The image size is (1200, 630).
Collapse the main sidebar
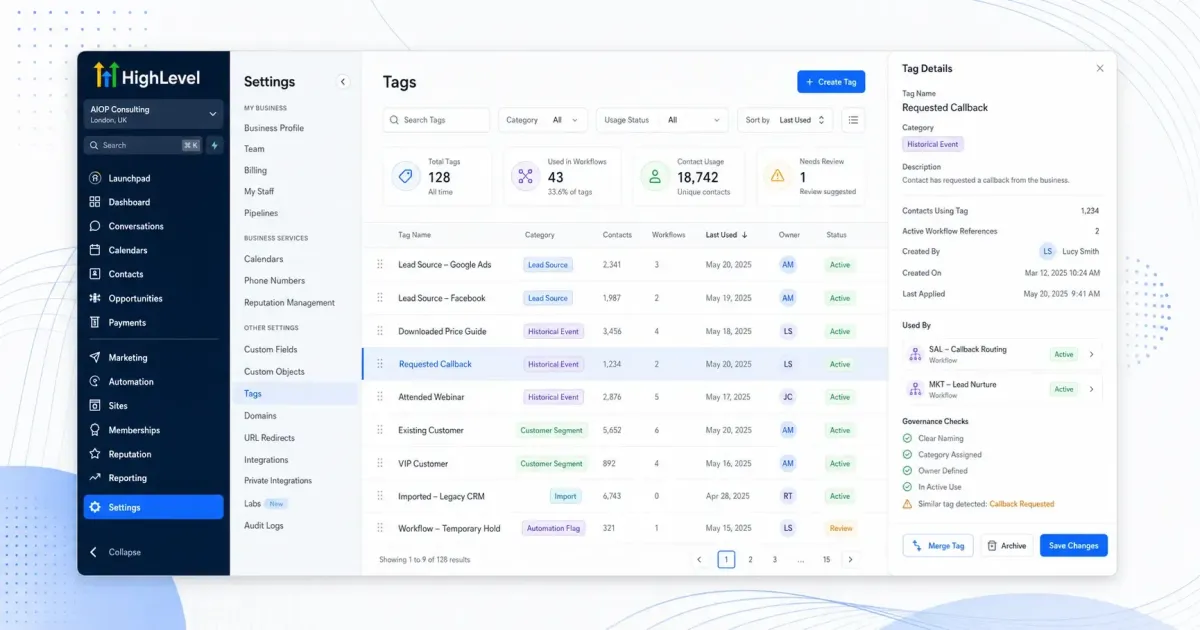(x=115, y=552)
